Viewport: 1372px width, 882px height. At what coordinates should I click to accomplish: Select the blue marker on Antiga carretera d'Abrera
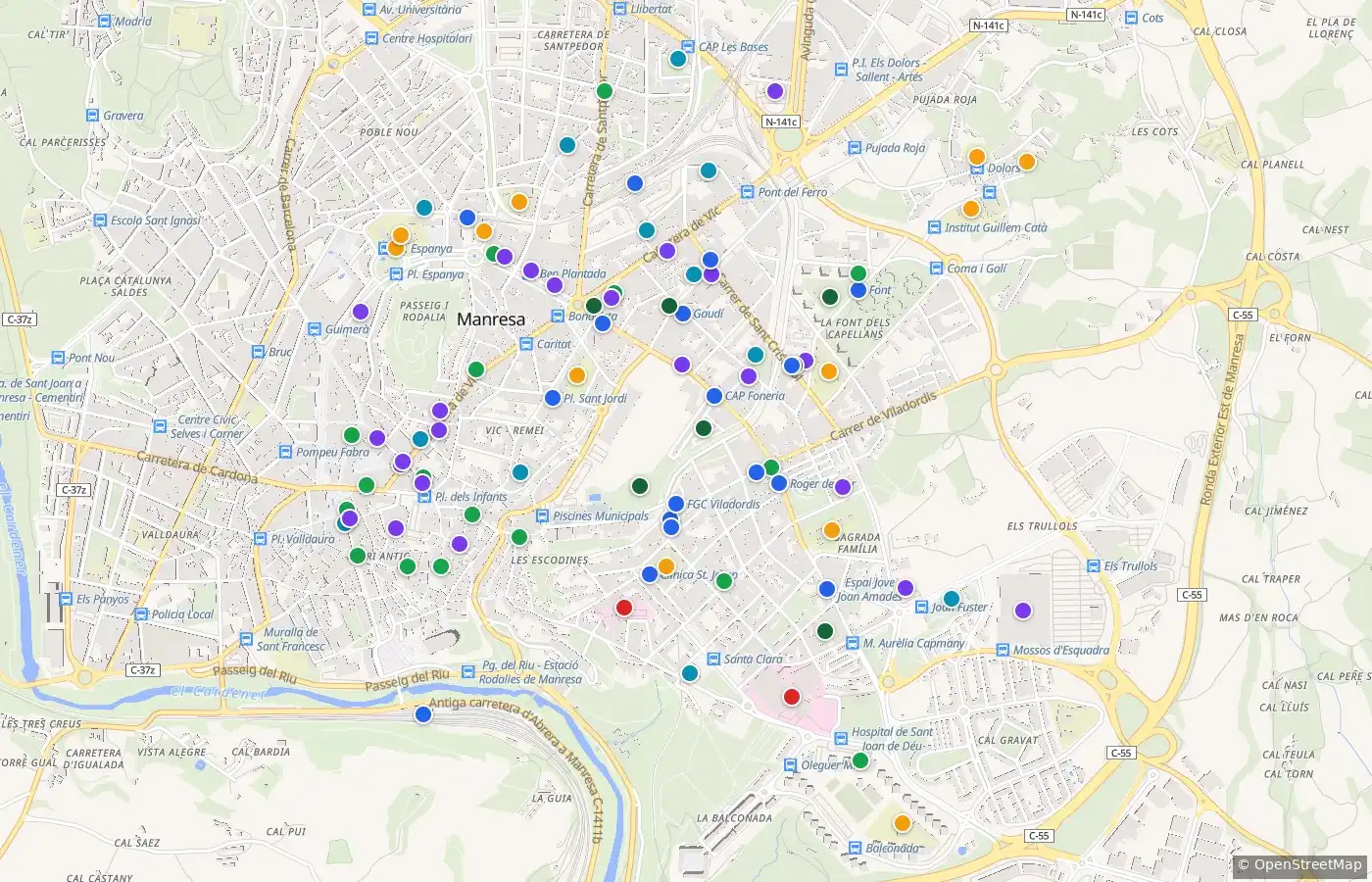[423, 714]
